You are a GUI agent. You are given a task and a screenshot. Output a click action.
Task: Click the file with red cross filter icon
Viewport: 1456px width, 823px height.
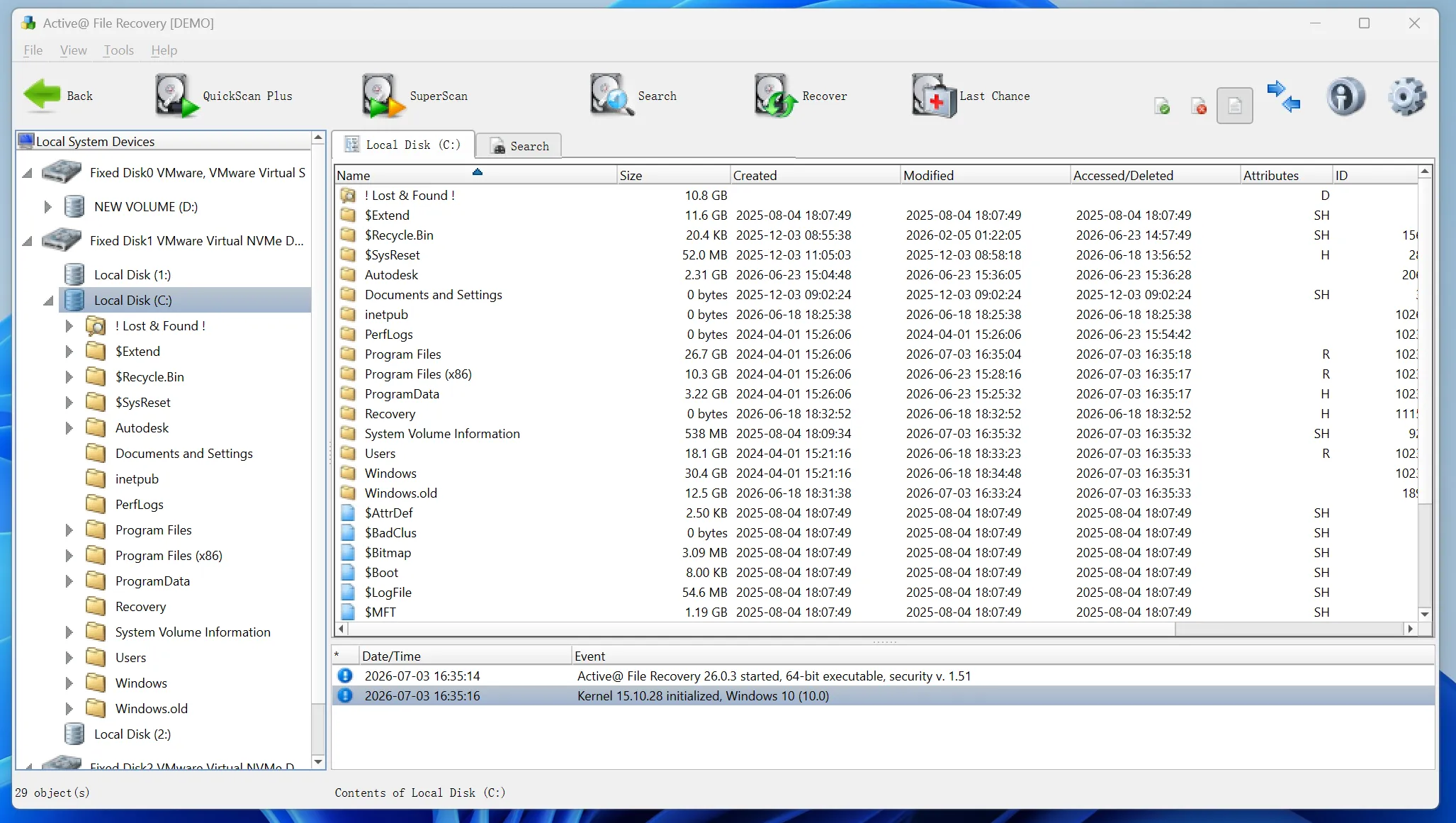click(1199, 106)
